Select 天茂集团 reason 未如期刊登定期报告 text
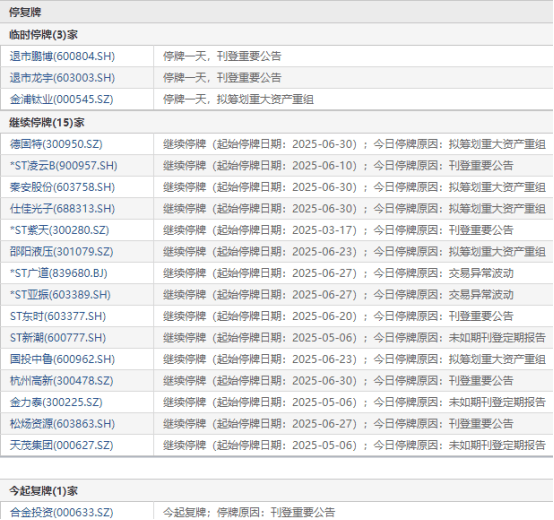 coord(497,446)
